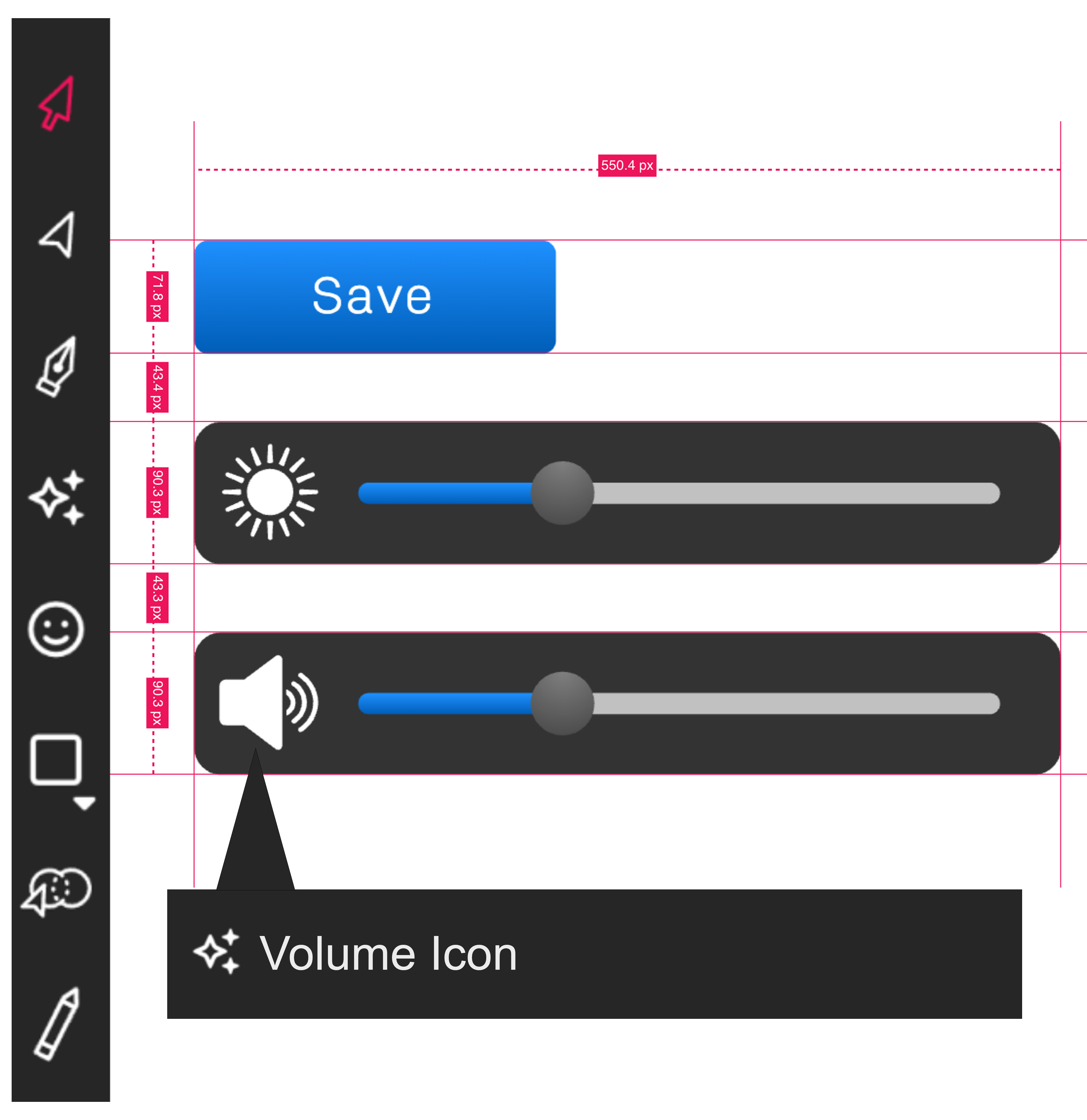
Task: Click the speaker volume icon
Action: (268, 702)
